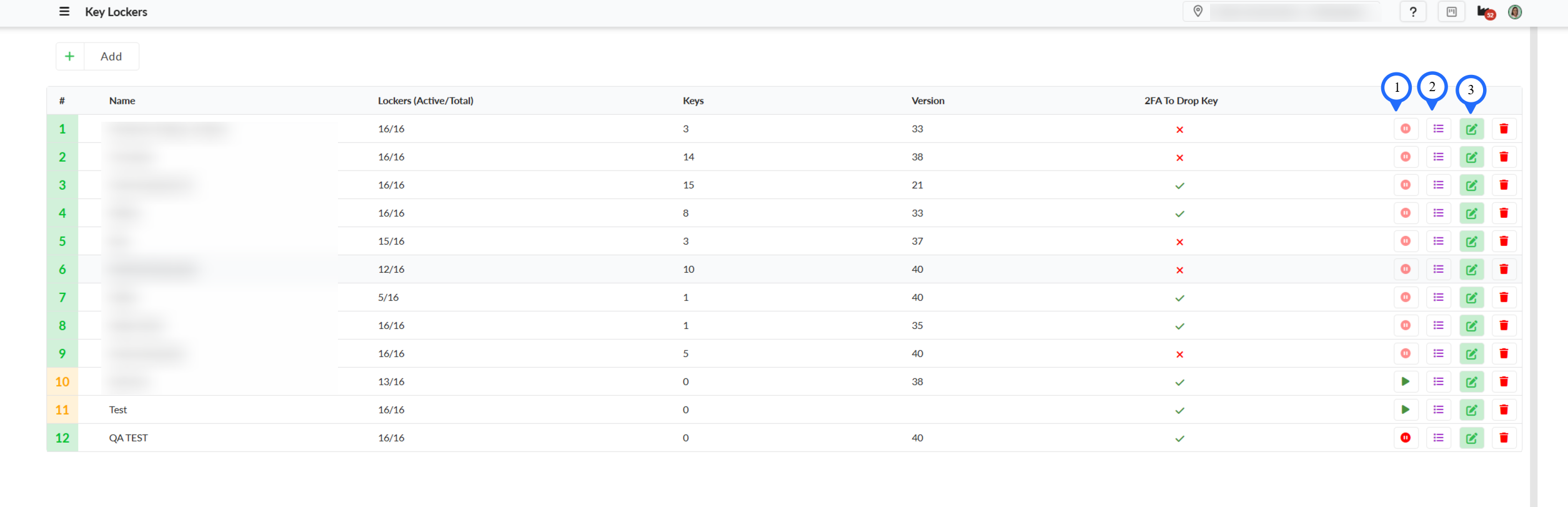View locker list for row 7
This screenshot has width=1568, height=507.
(1439, 297)
